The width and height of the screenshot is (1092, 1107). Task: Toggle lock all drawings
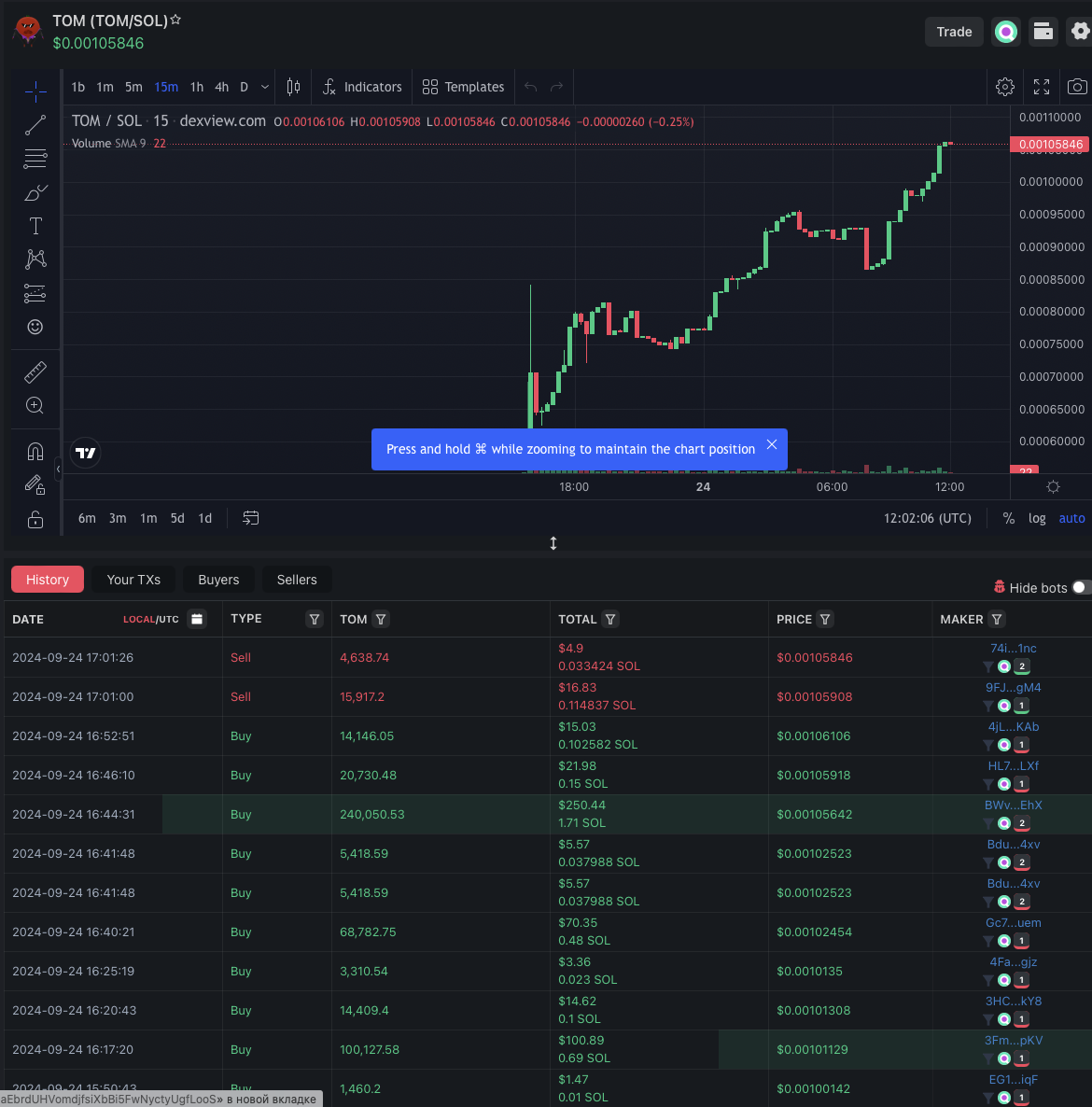(35, 520)
